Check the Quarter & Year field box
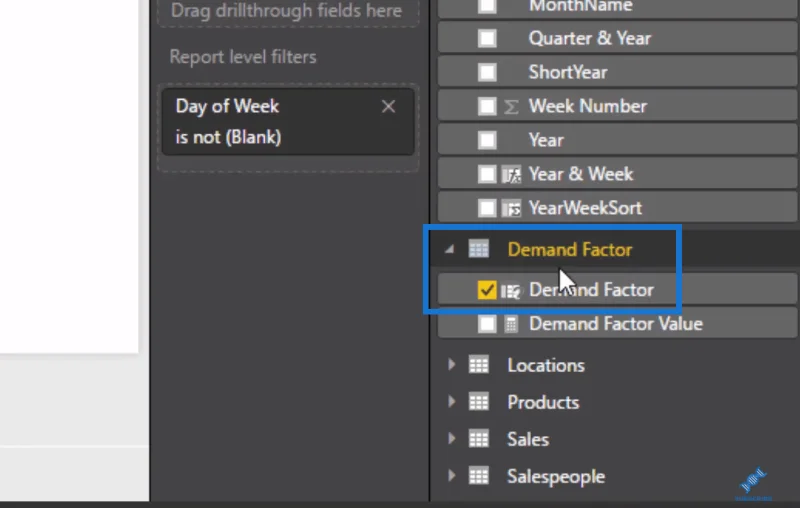 click(487, 38)
